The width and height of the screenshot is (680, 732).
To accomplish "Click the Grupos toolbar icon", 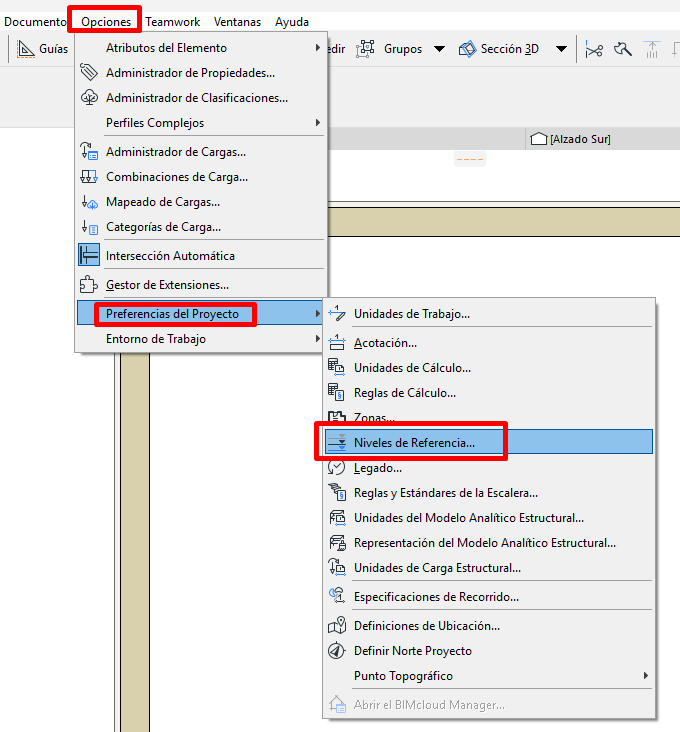I will 366,48.
